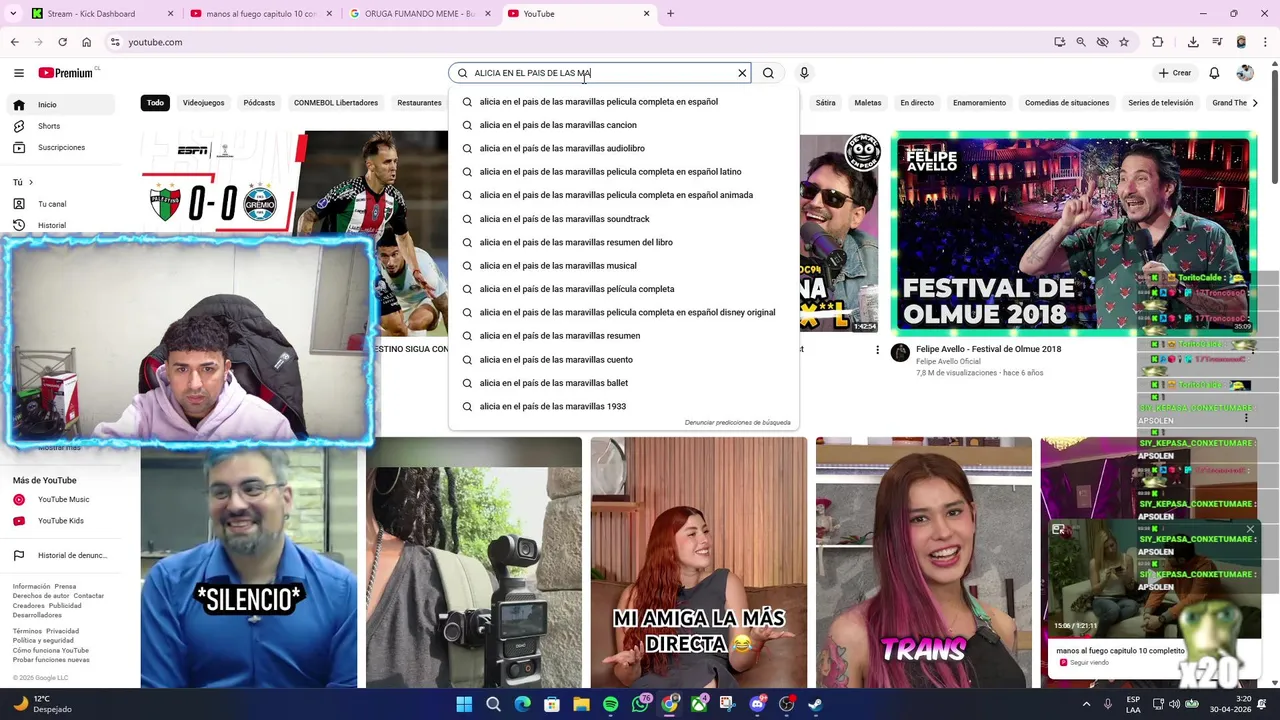Screen dimensions: 1280x720
Task: Select the Restaurantes filter chip
Action: click(419, 103)
